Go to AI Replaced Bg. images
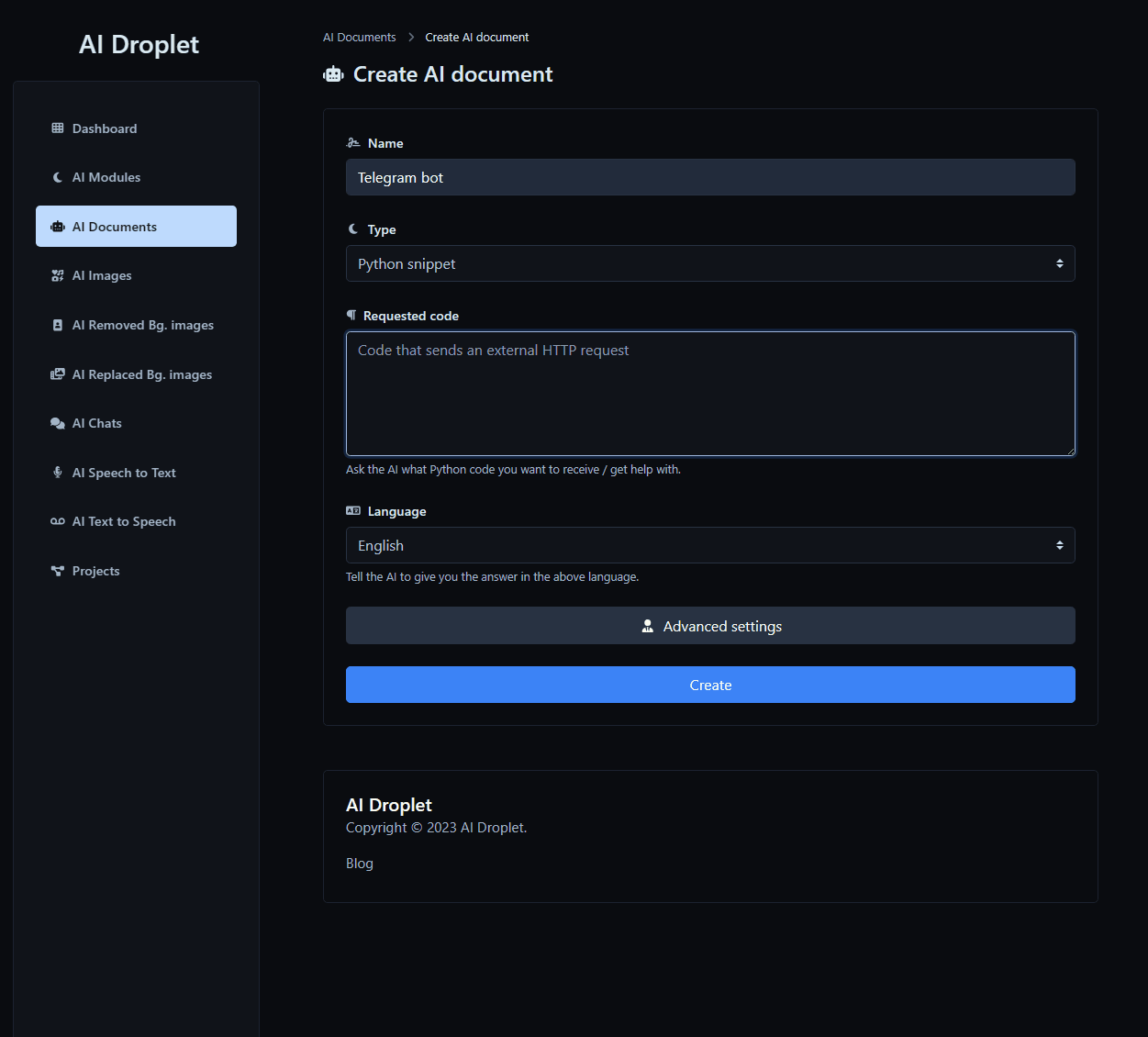 [136, 374]
